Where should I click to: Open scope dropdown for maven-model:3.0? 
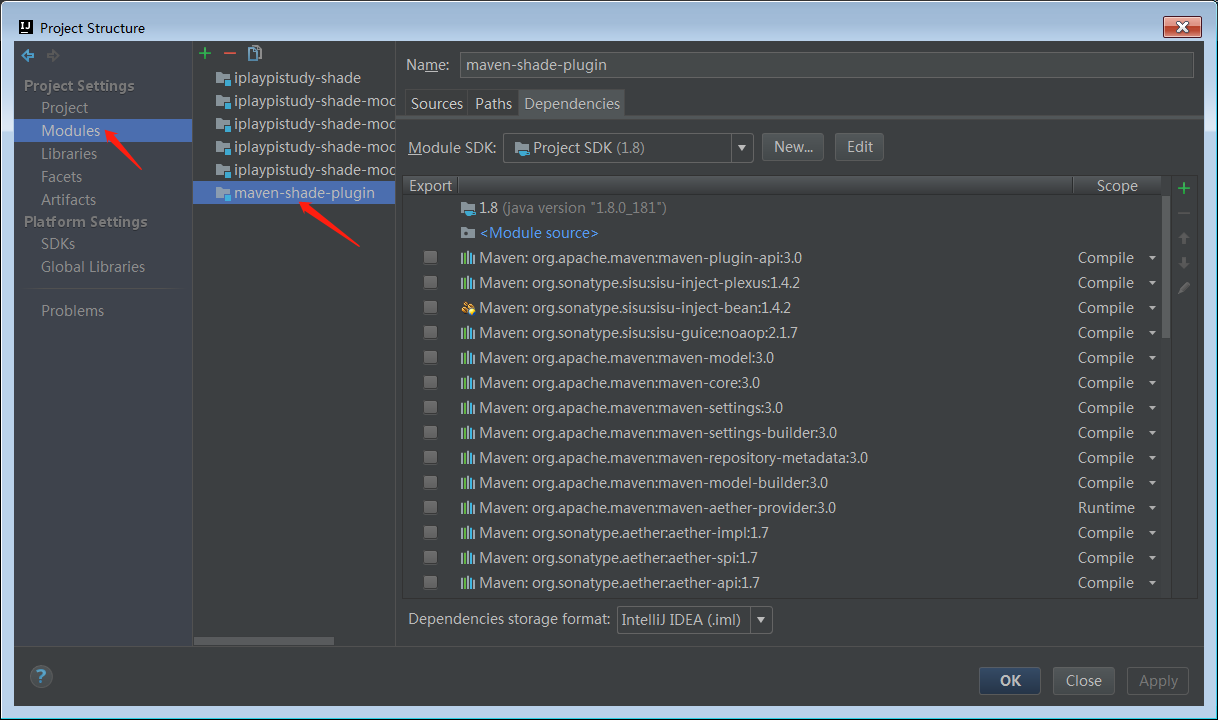[x=1152, y=358]
